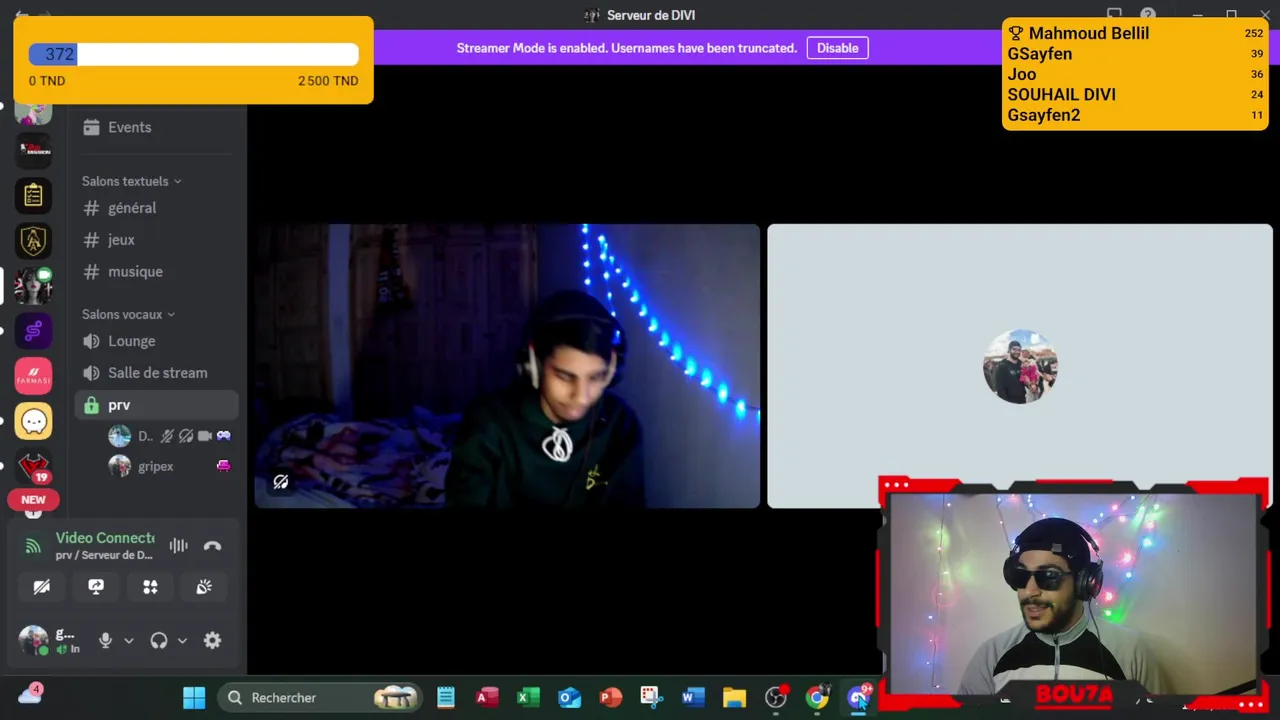The height and width of the screenshot is (720, 1280).
Task: Switch to Google Chrome in taskbar
Action: pos(817,698)
